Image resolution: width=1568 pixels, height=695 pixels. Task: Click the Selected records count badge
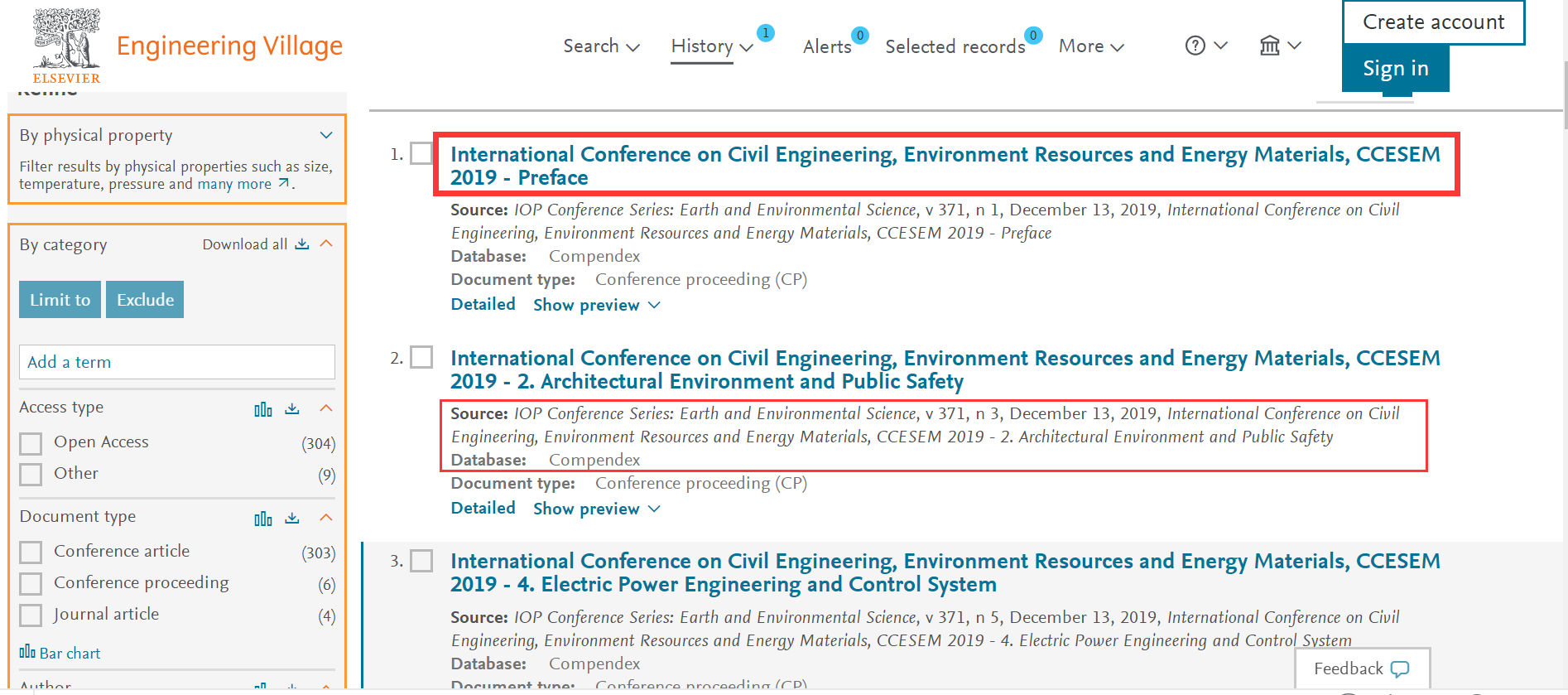coord(1032,35)
